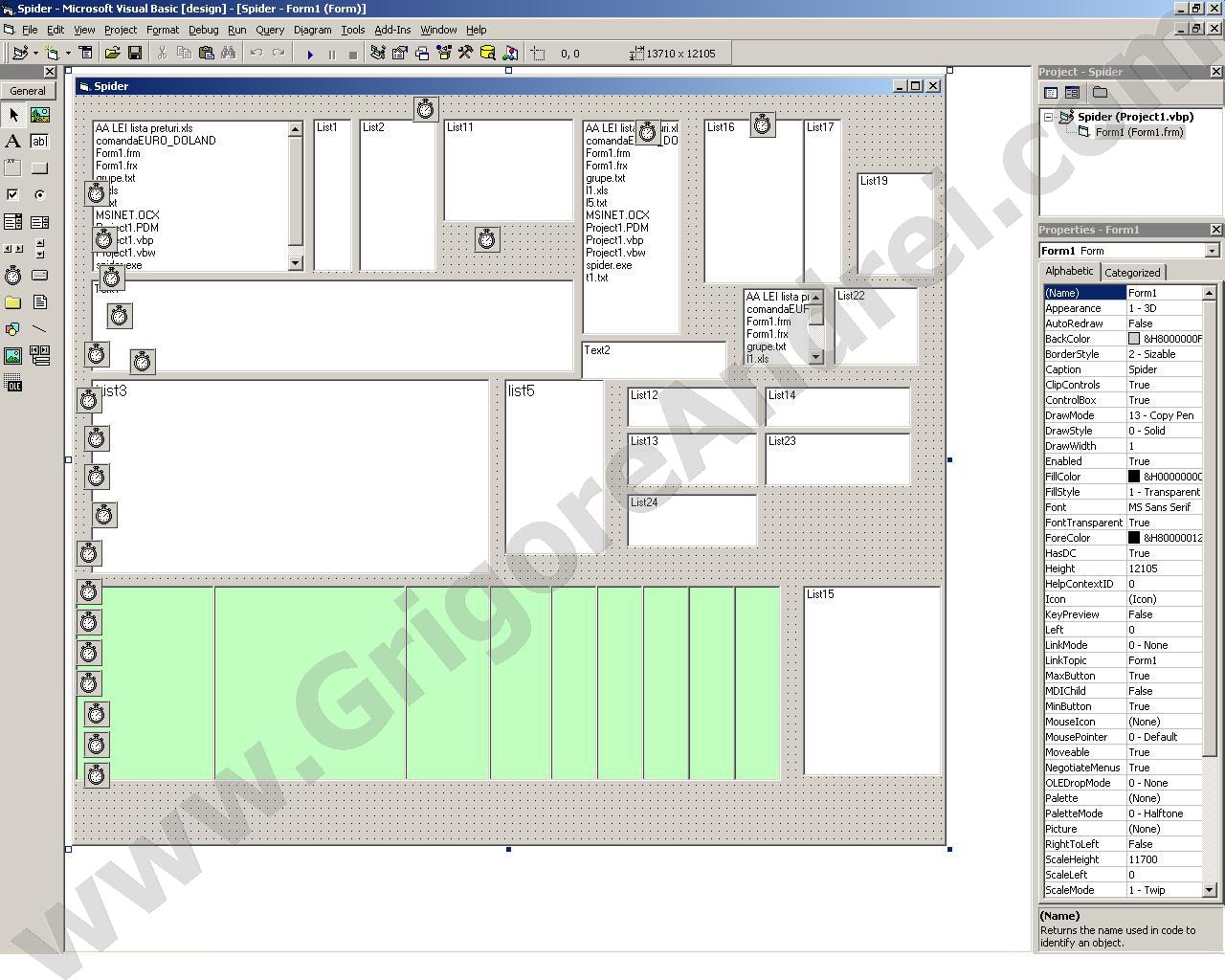Click the BackColor color swatch
This screenshot has width=1225, height=980.
click(1134, 339)
